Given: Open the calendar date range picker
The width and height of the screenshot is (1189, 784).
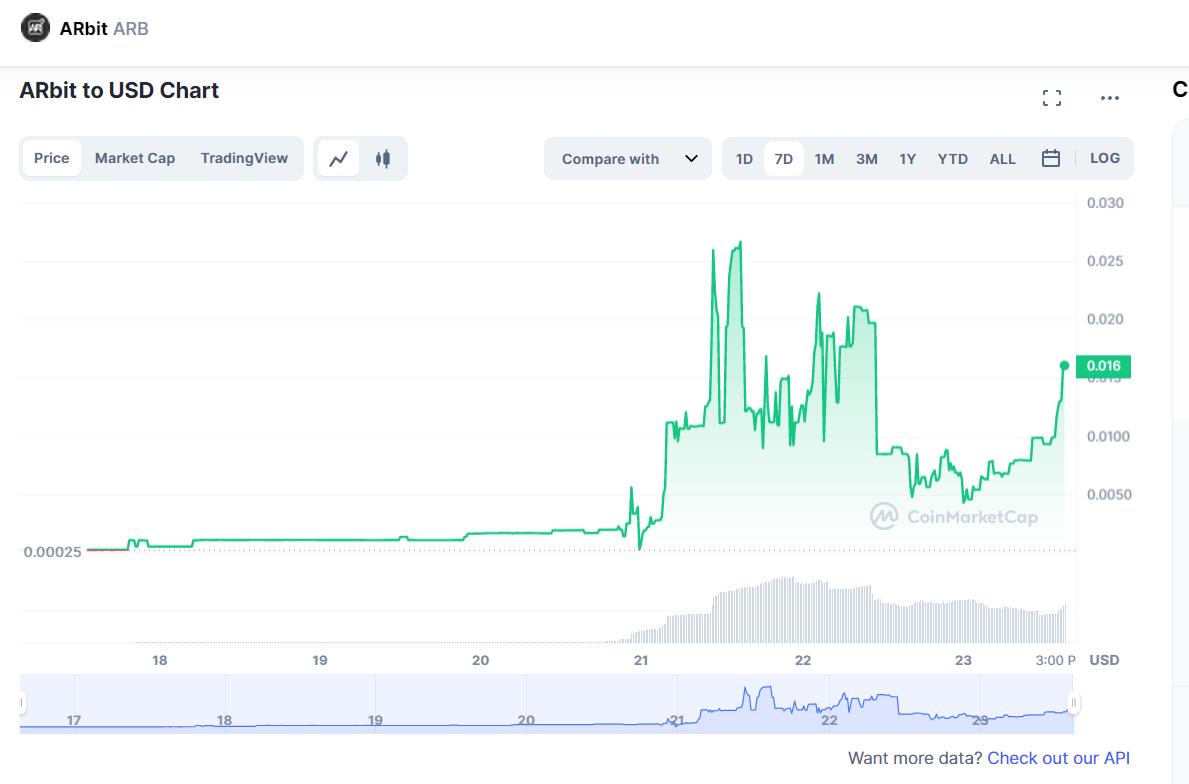Looking at the screenshot, I should click(x=1051, y=158).
